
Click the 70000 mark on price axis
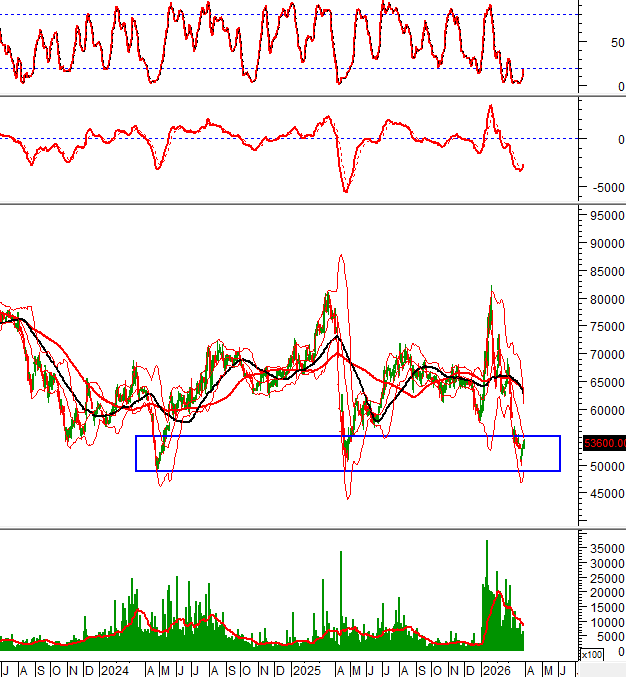tap(602, 355)
